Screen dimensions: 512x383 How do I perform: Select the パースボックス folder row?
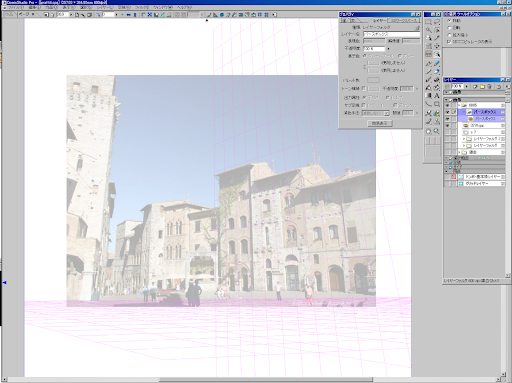(x=481, y=112)
